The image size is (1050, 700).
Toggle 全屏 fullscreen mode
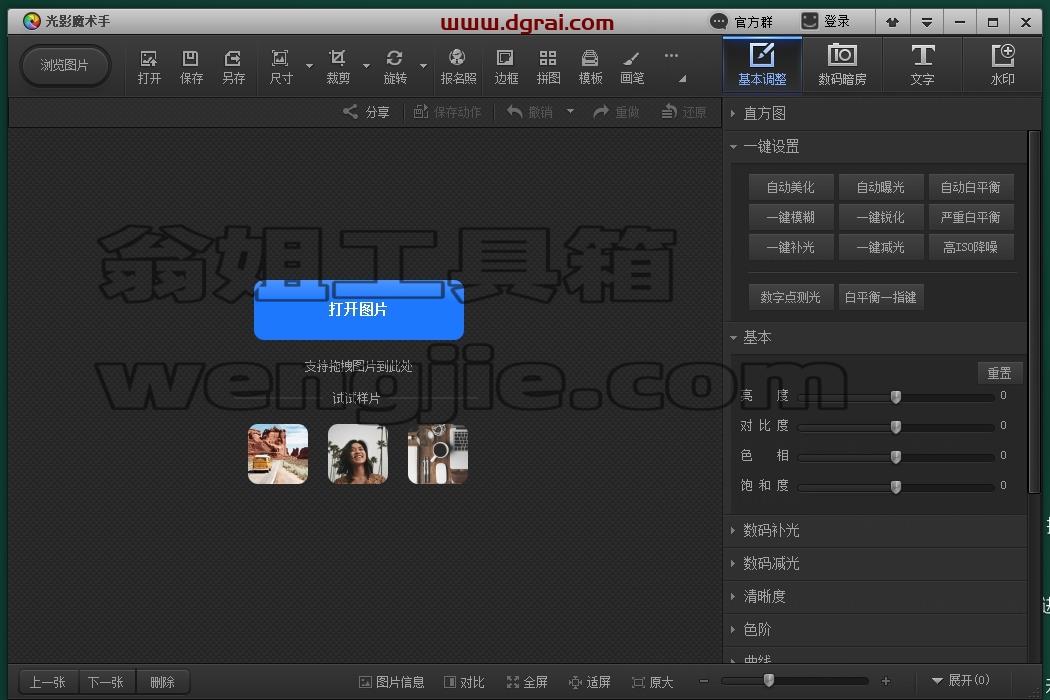527,682
